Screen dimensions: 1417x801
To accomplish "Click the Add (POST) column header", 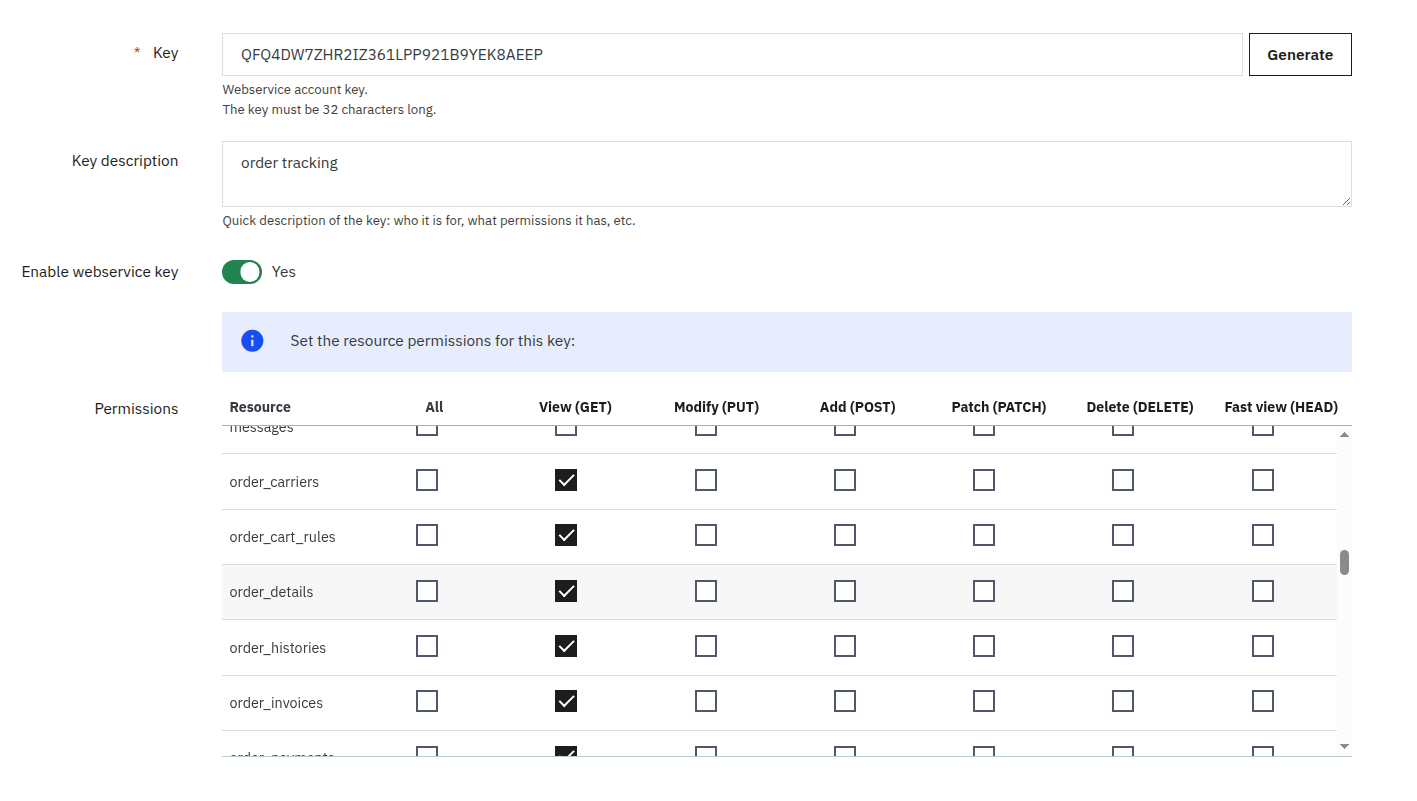I will 858,407.
